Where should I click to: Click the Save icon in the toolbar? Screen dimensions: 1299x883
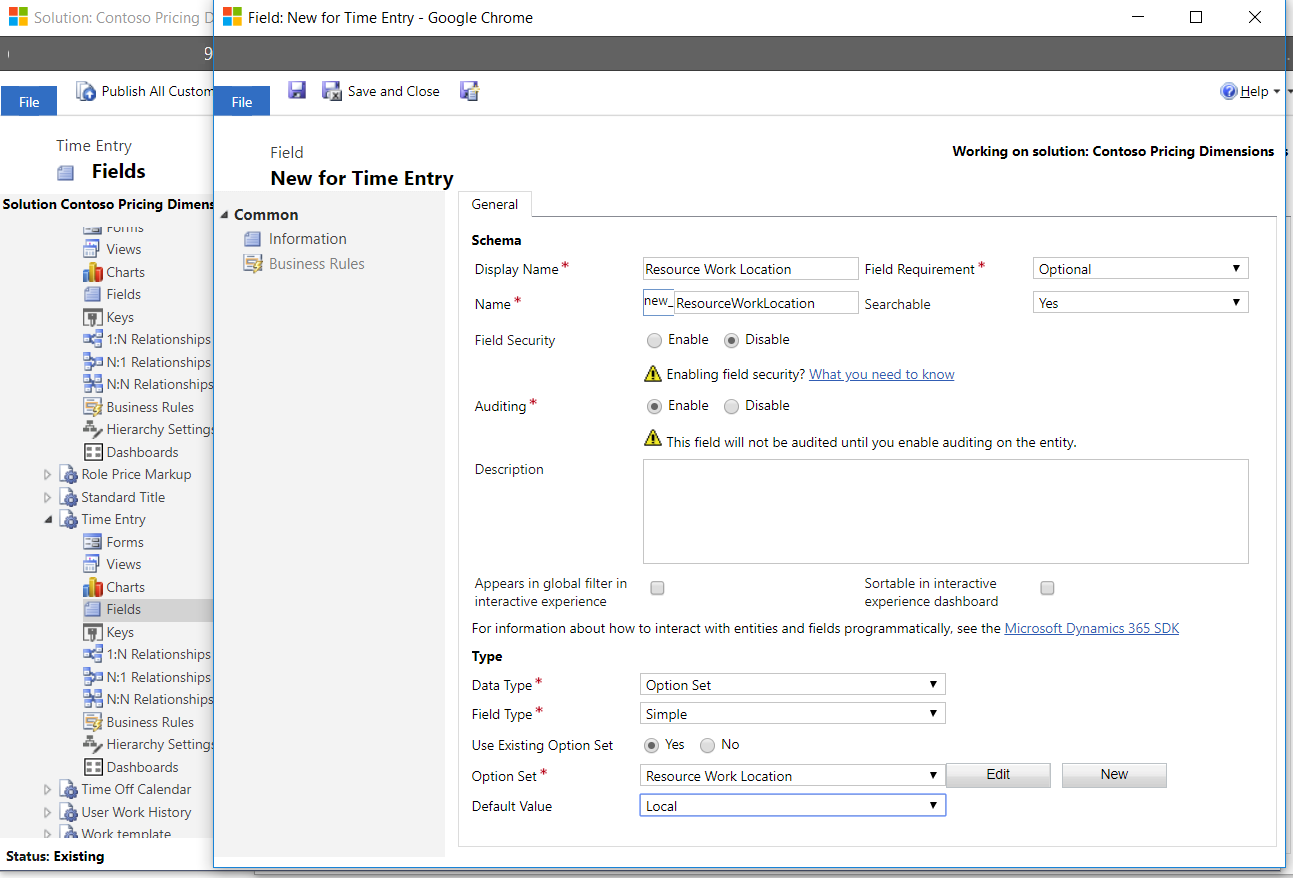pyautogui.click(x=297, y=90)
